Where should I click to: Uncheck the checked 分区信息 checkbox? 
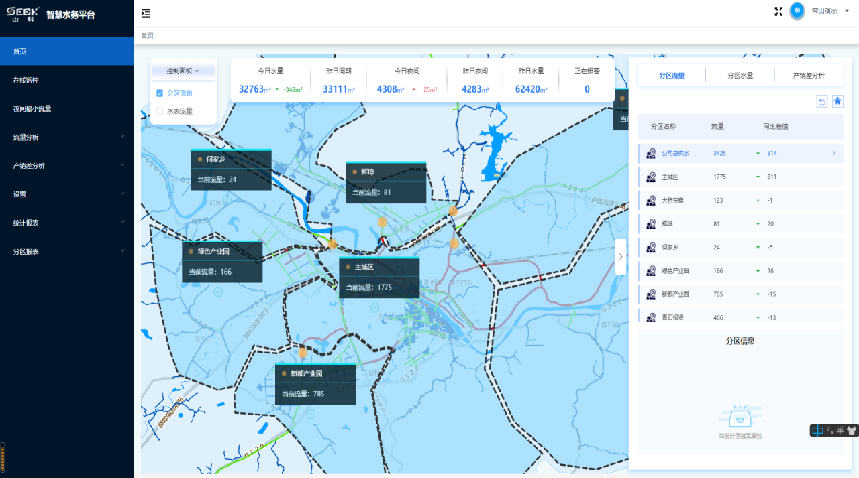click(160, 92)
